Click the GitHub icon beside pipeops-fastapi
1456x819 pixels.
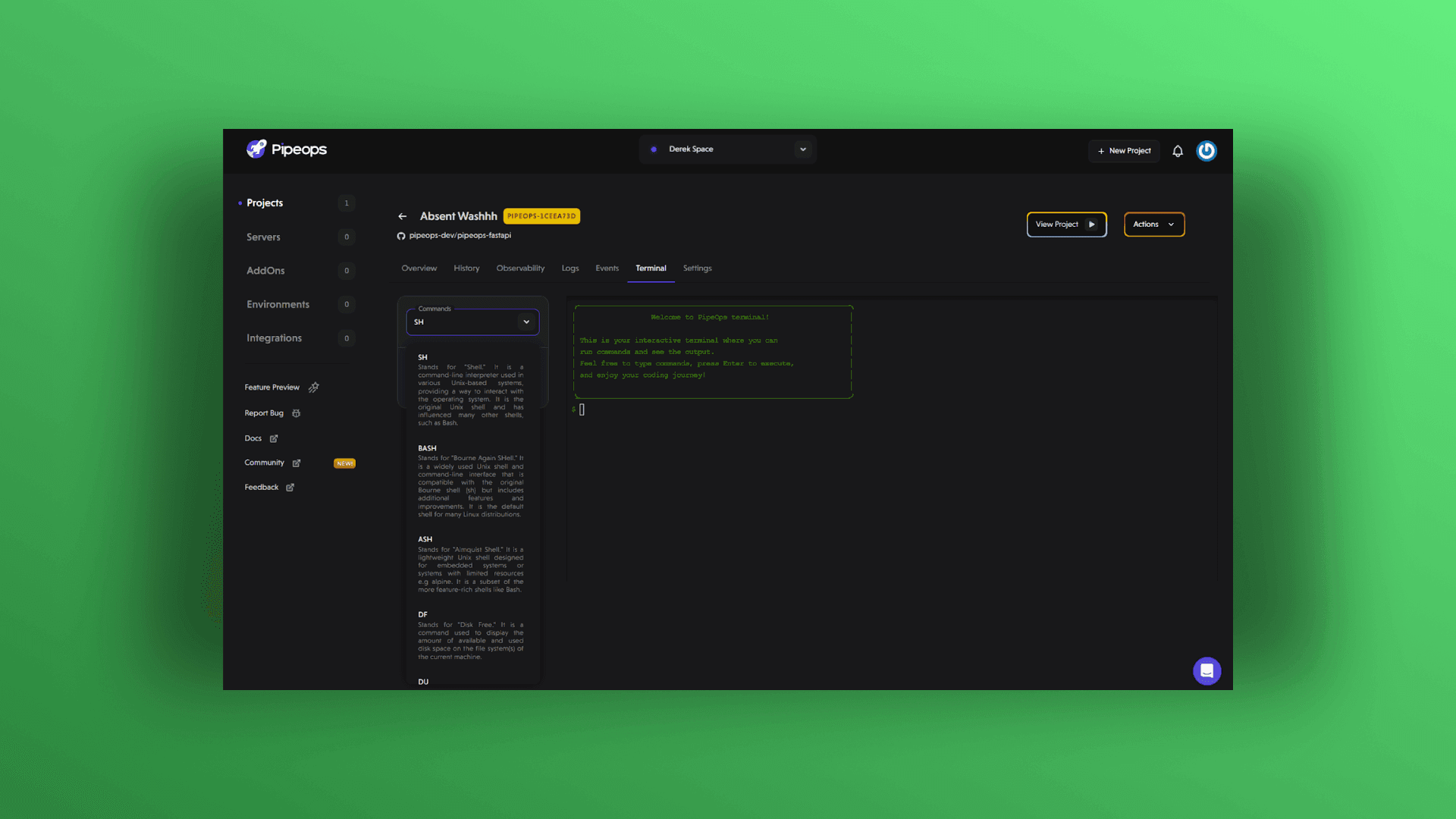tap(401, 236)
